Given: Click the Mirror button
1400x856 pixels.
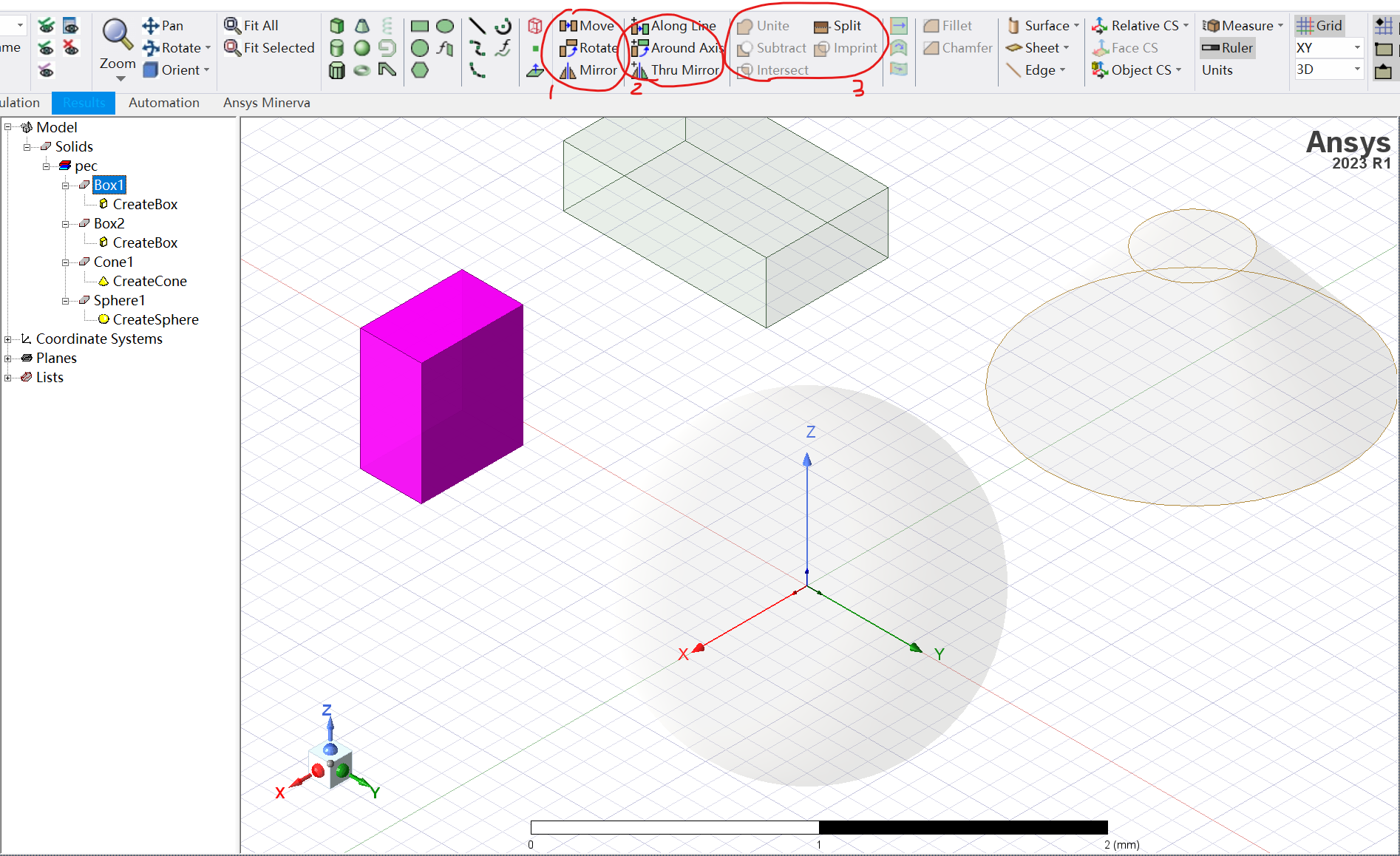Looking at the screenshot, I should click(x=588, y=70).
